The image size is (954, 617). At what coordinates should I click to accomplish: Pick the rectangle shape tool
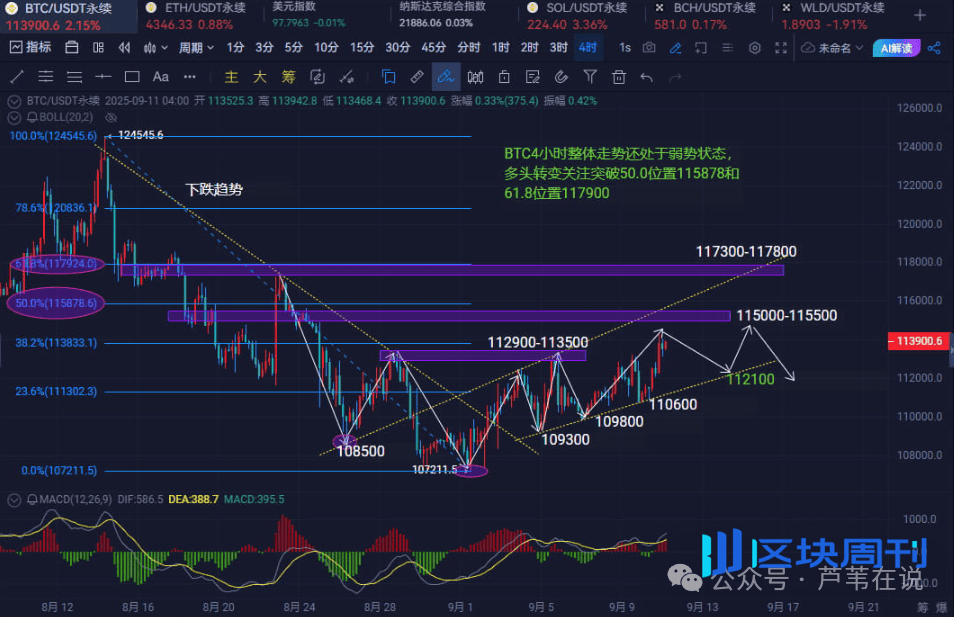(132, 77)
